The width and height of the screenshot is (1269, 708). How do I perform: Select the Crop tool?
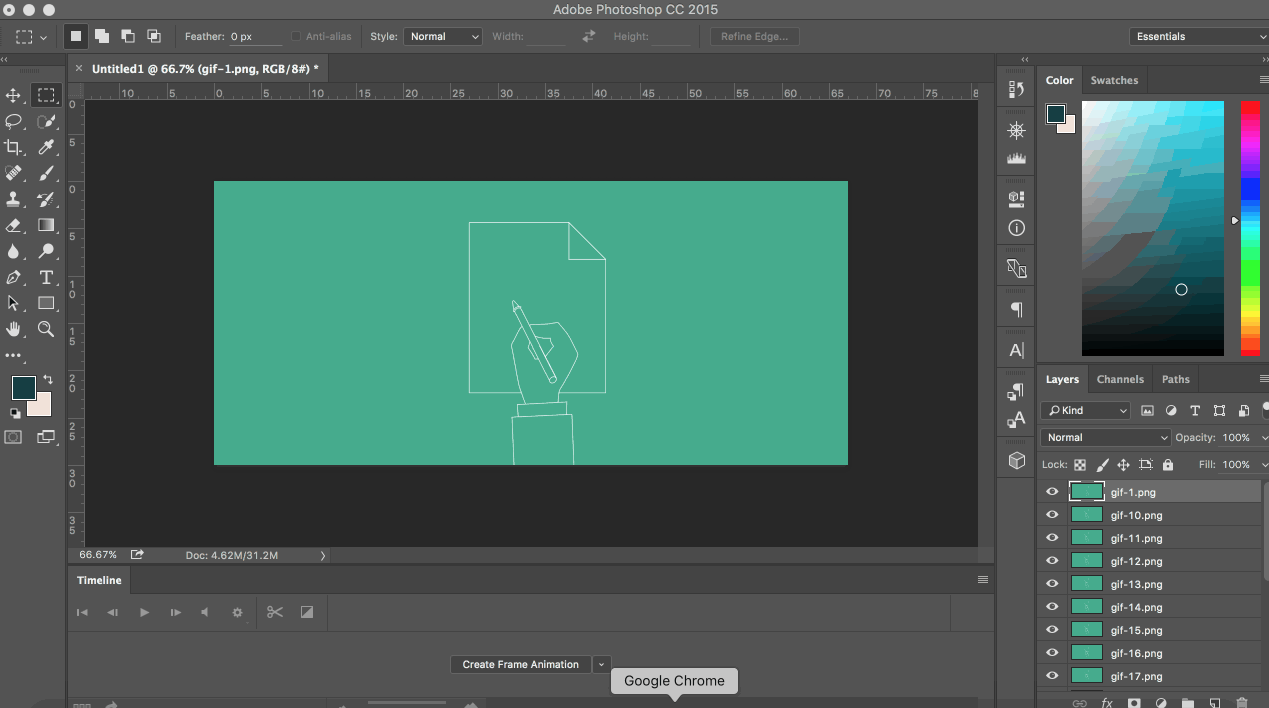tap(14, 147)
